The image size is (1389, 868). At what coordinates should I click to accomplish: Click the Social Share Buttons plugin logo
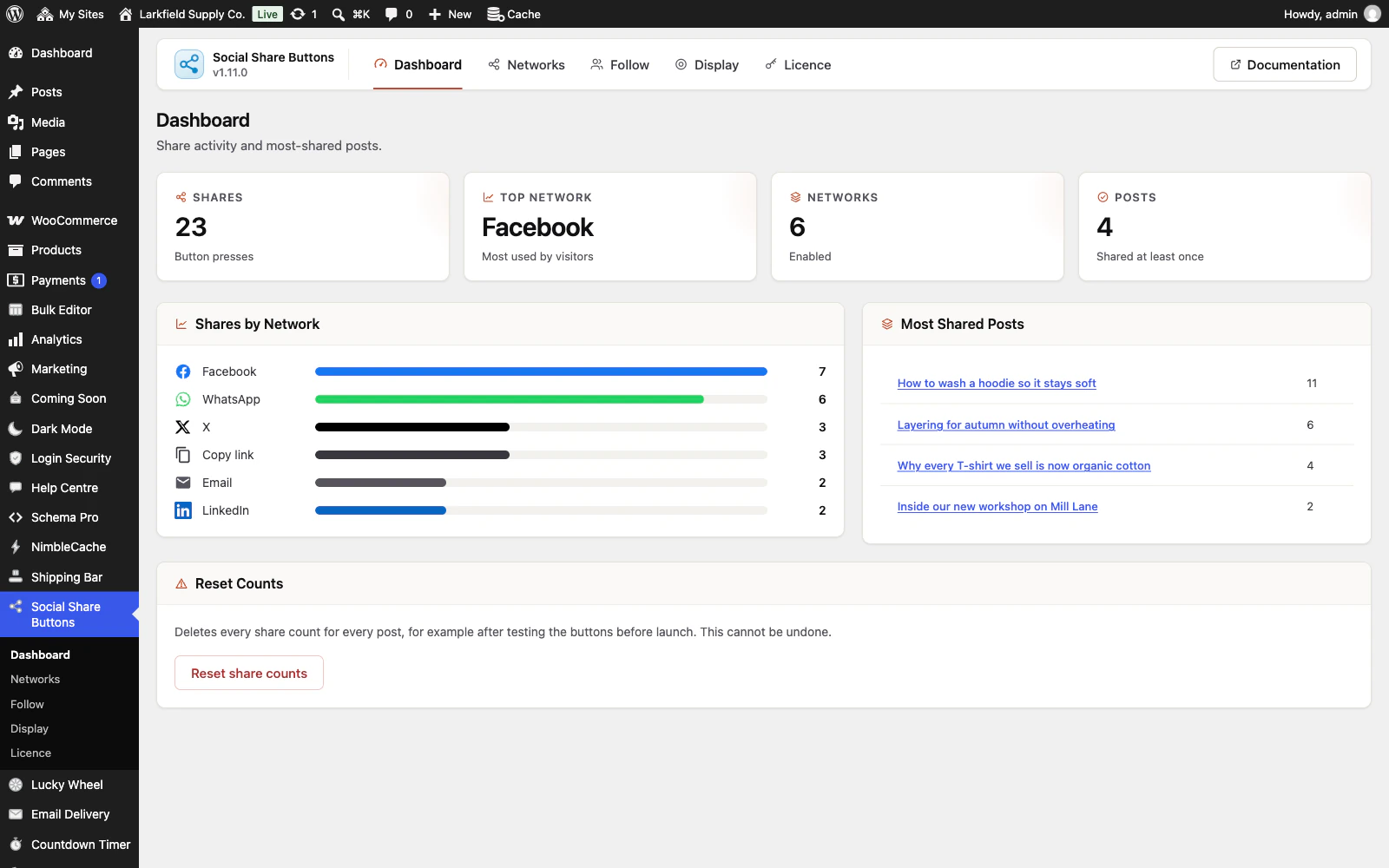189,64
